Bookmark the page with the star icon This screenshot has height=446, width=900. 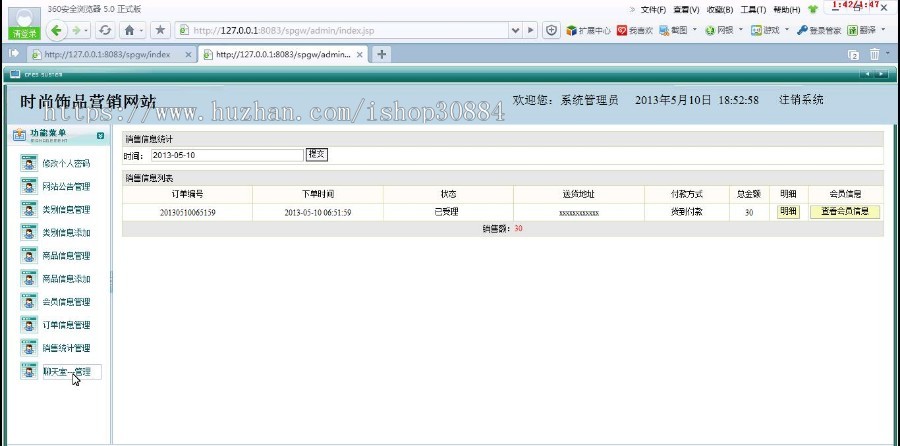pos(160,30)
